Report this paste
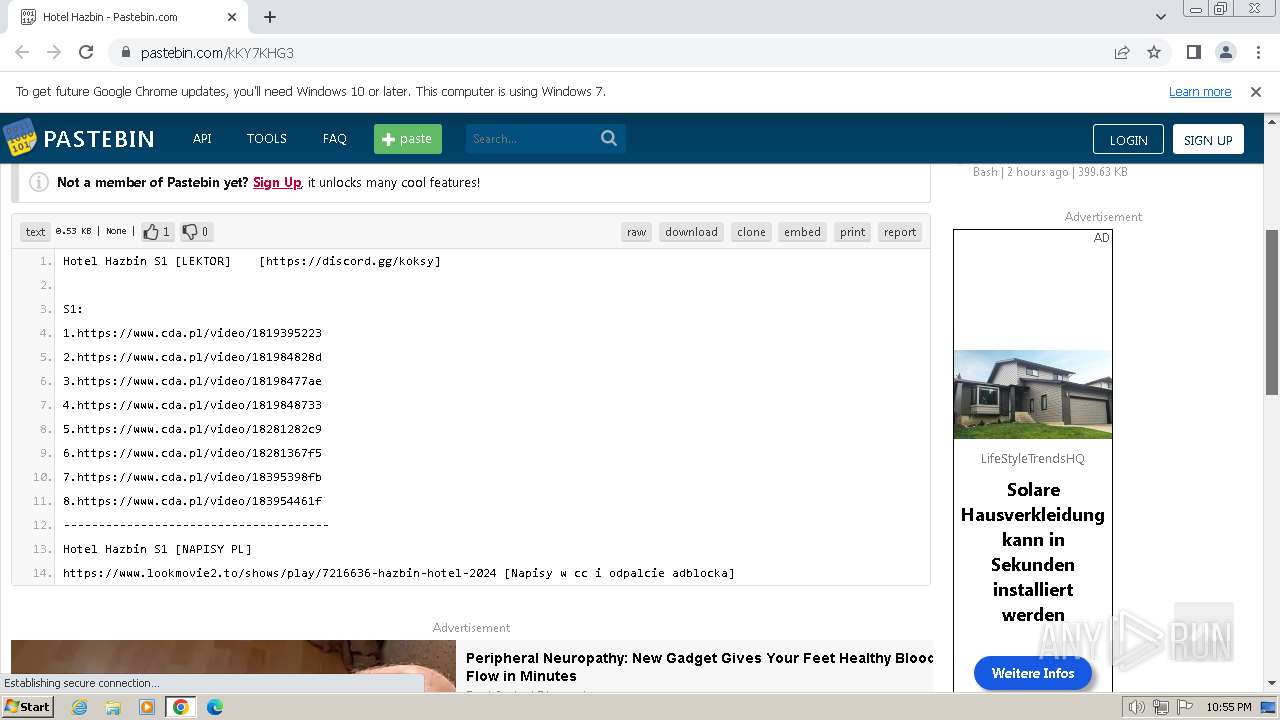 (x=900, y=232)
